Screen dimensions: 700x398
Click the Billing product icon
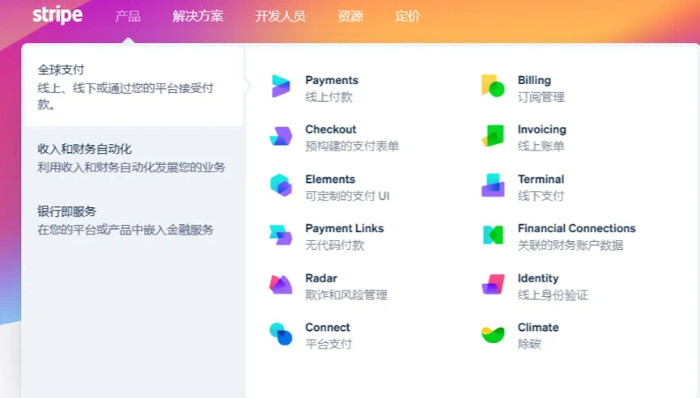click(493, 86)
